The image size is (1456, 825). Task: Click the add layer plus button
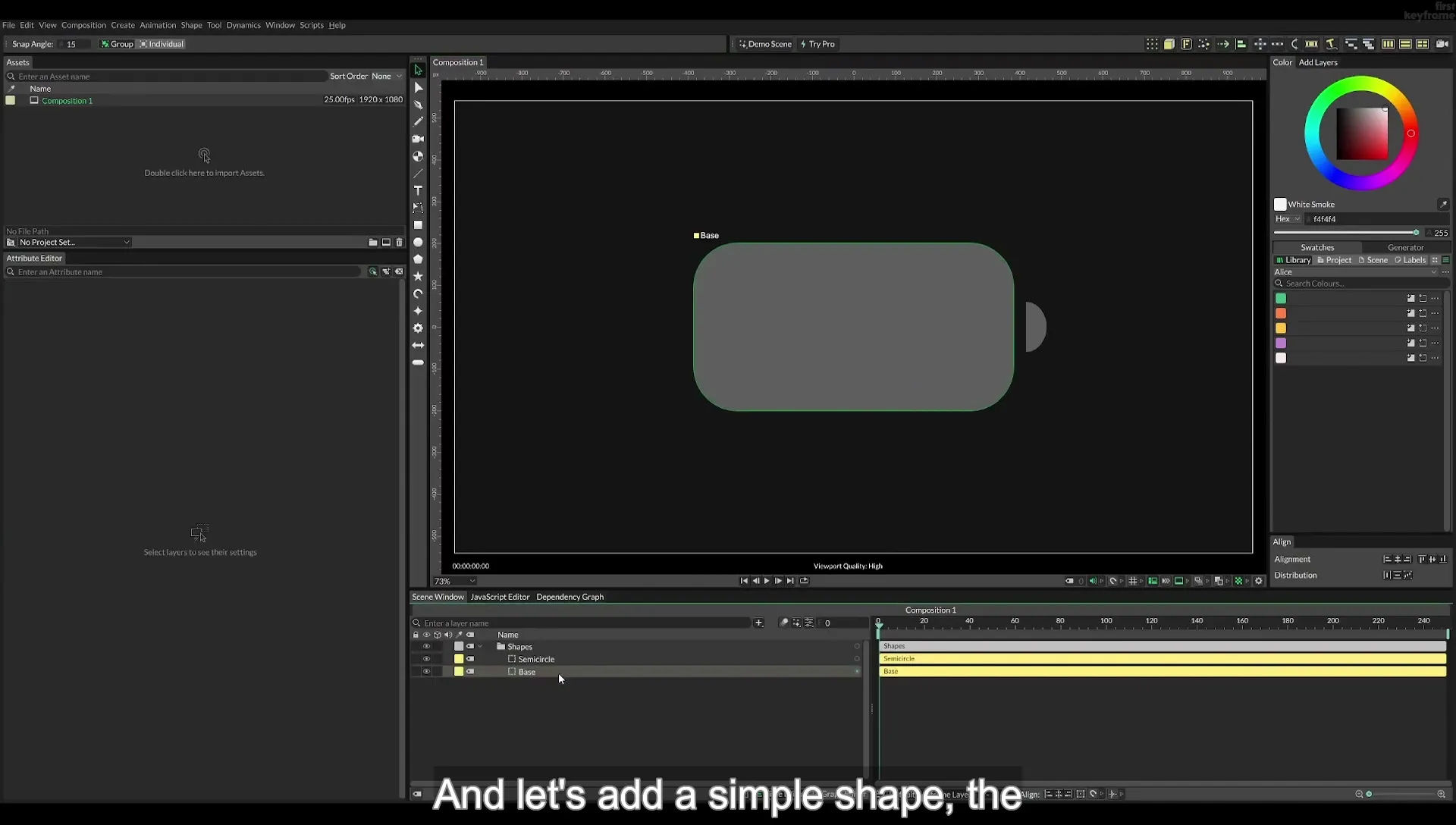(758, 623)
